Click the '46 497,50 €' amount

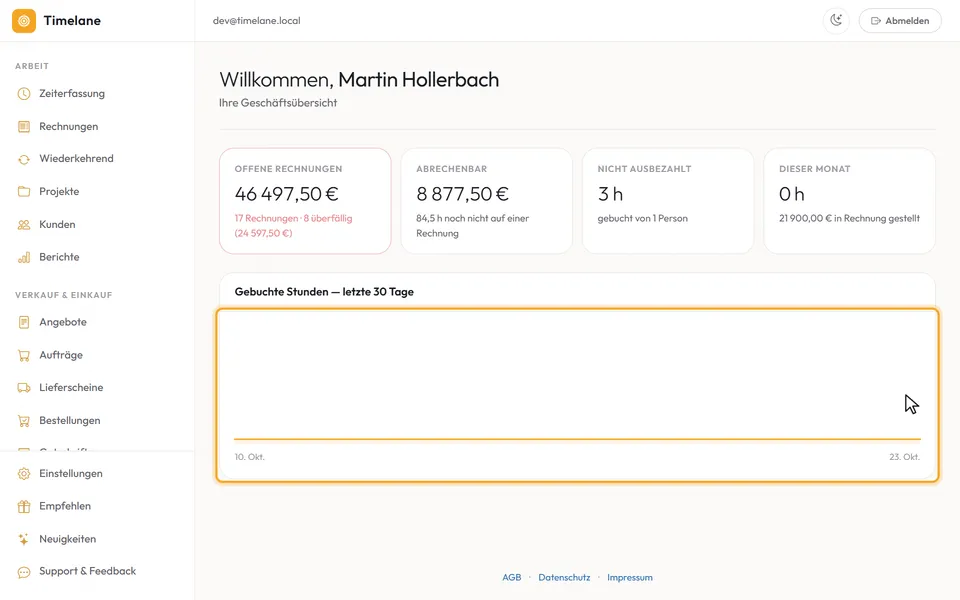coord(287,194)
